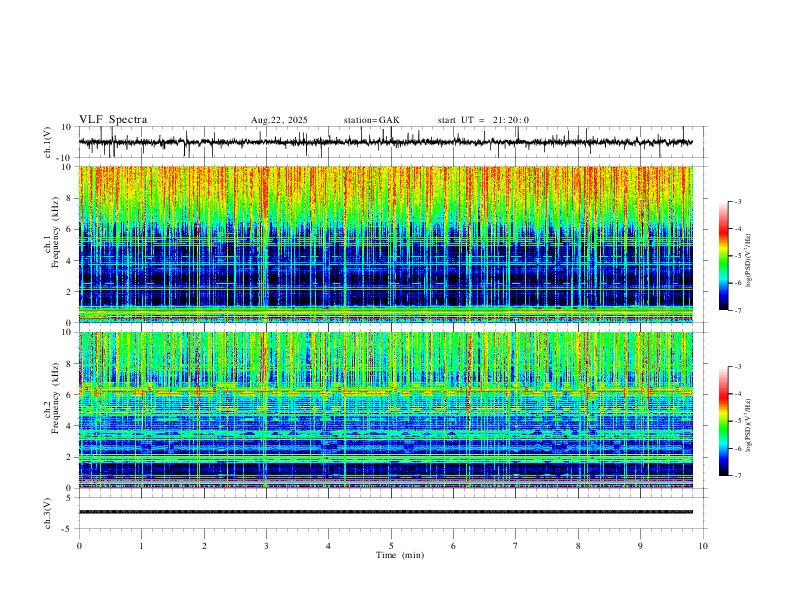This screenshot has width=792, height=612.
Task: Click the "start UT = 21:20:0" text
Action: point(483,120)
